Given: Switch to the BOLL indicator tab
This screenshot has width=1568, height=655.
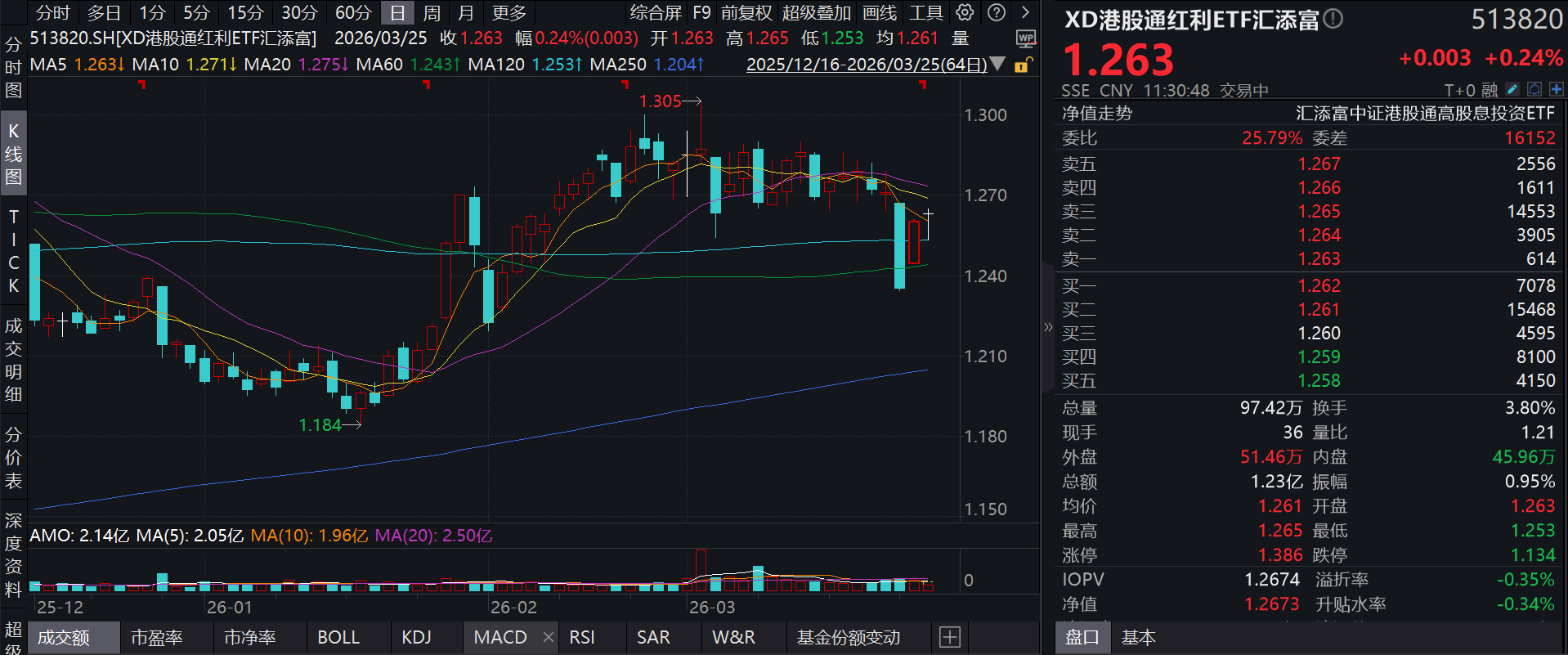Looking at the screenshot, I should [338, 637].
